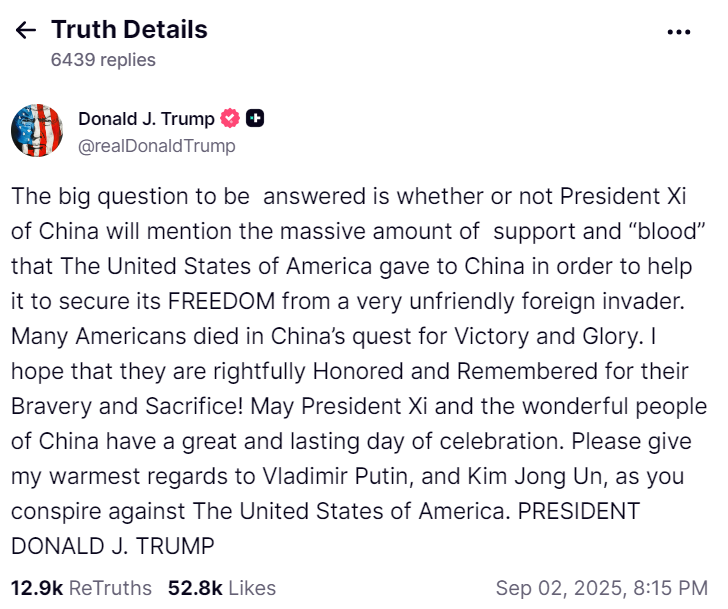Open the three-dot more options menu
Screen dimensions: 728x609
point(679,32)
